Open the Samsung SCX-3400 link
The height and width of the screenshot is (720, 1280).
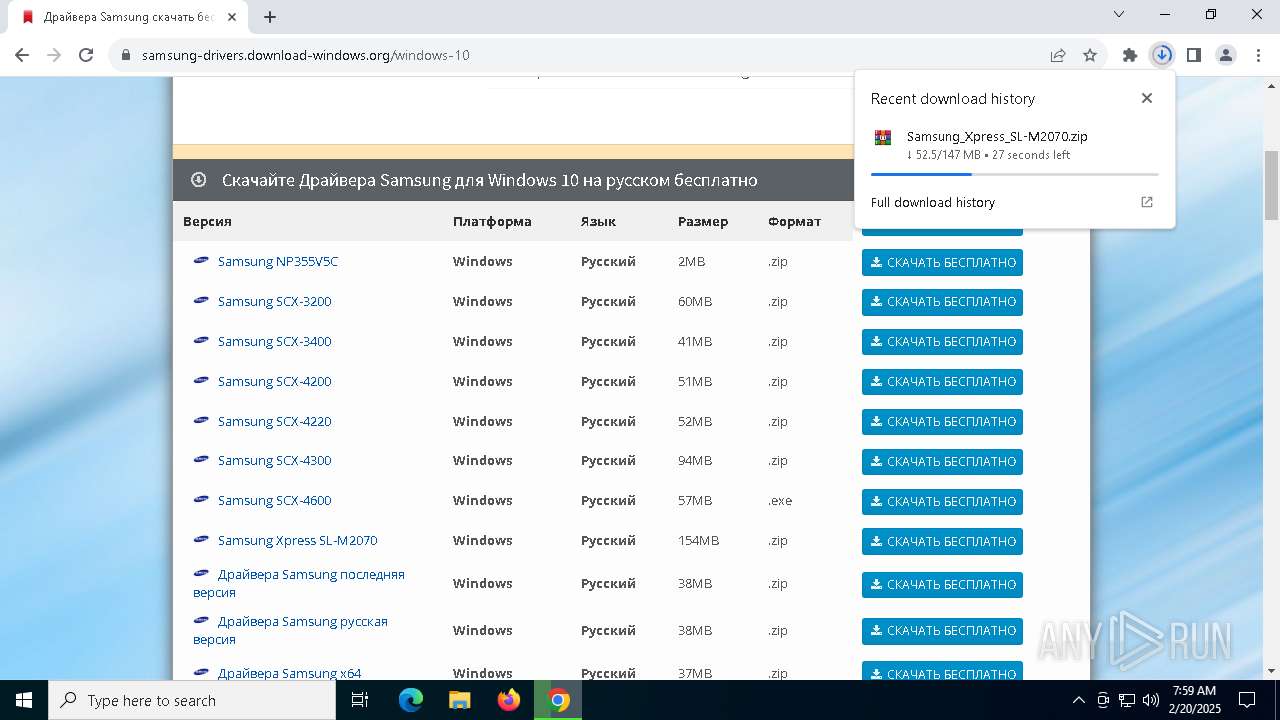pyautogui.click(x=274, y=341)
